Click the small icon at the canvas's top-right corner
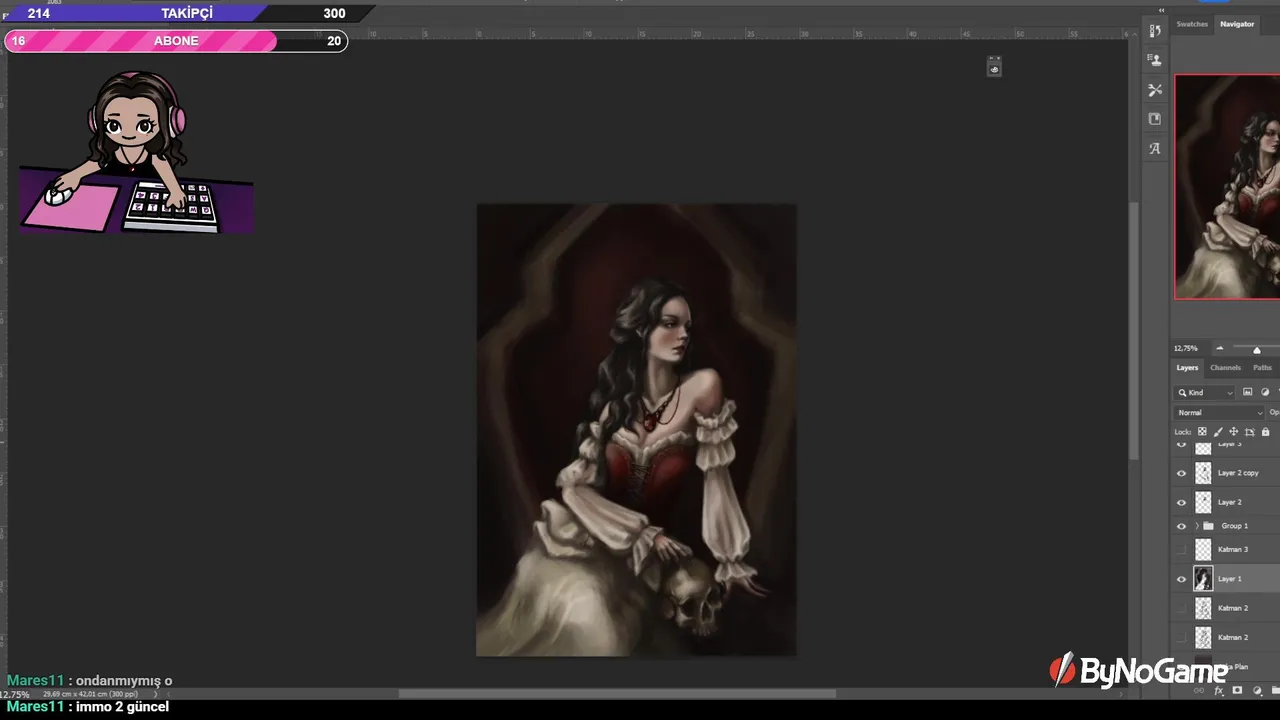This screenshot has height=720, width=1280. (x=994, y=66)
